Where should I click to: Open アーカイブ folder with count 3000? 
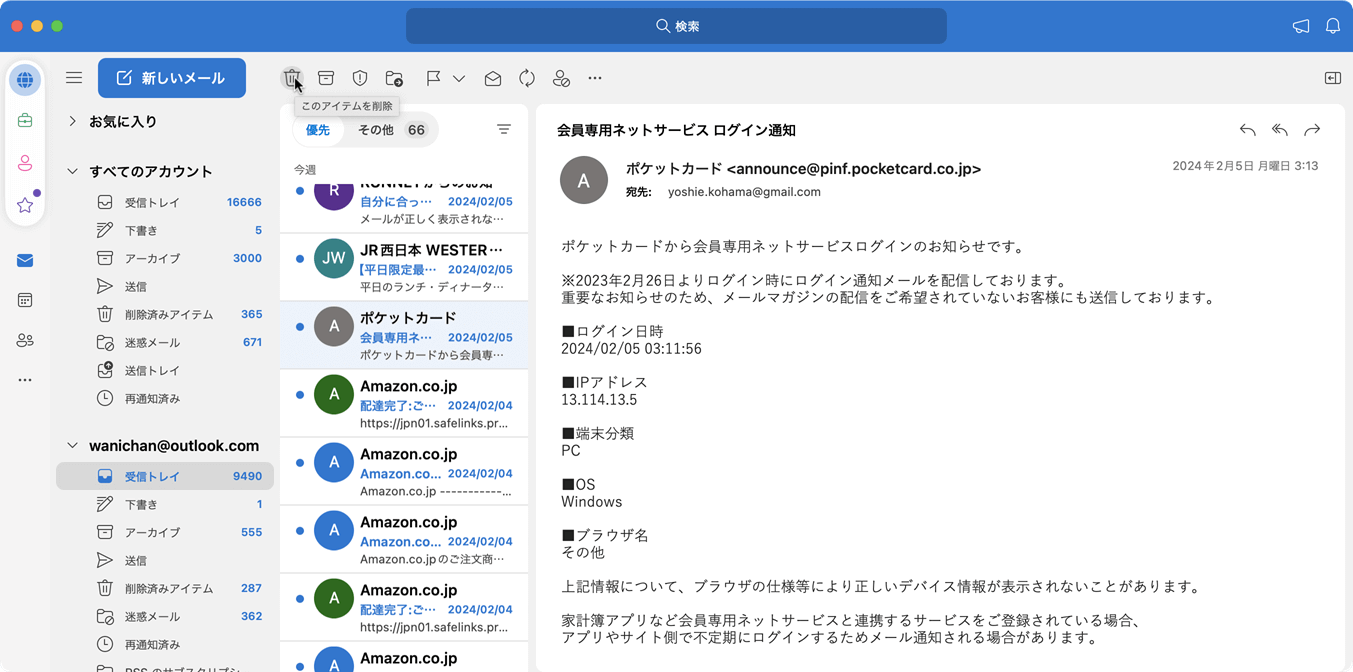165,258
